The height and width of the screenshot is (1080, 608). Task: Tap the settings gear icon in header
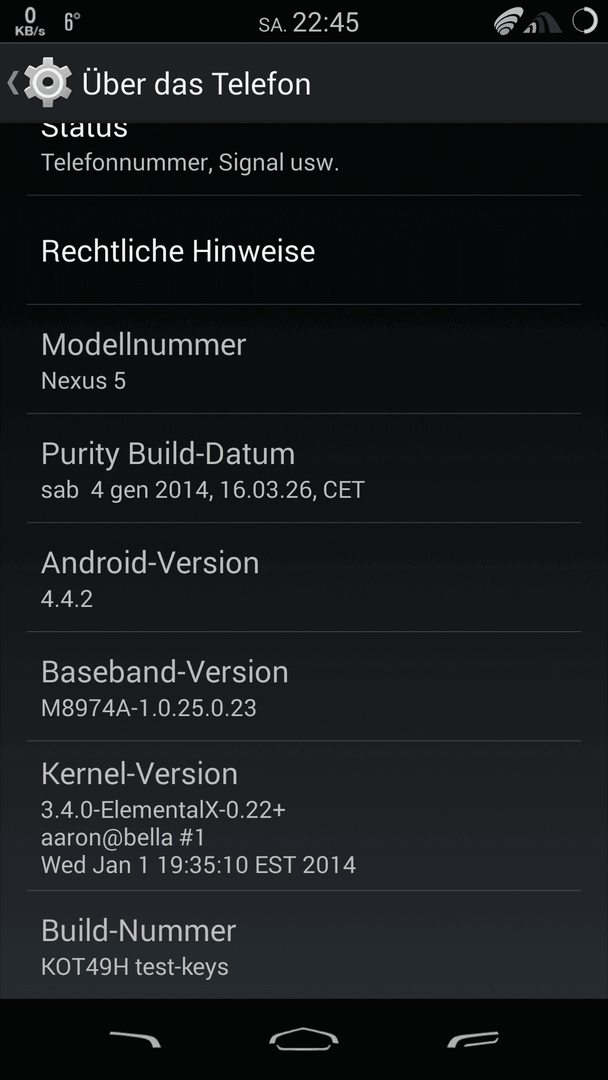[48, 83]
